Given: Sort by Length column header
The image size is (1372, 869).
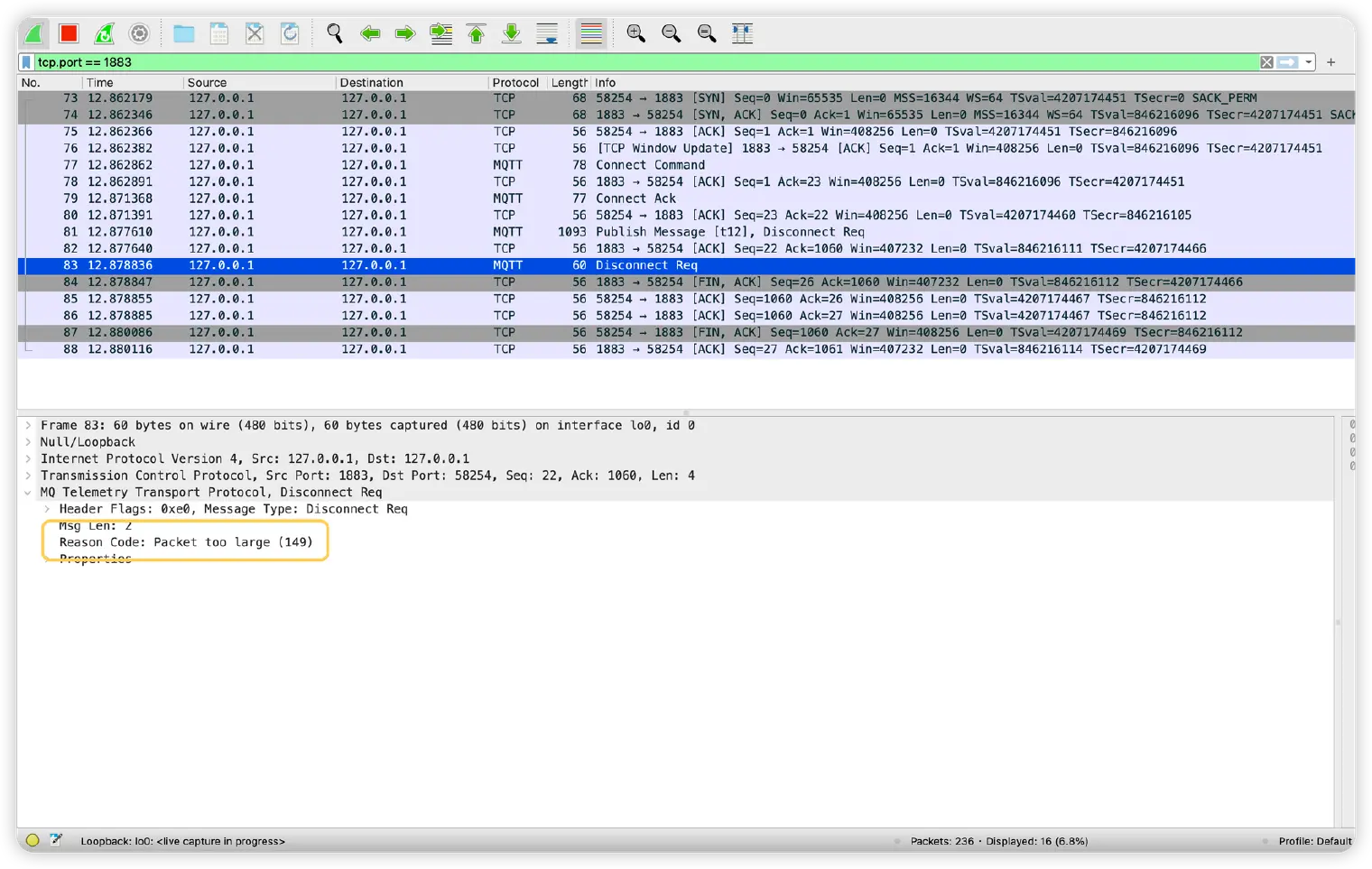Looking at the screenshot, I should pos(570,82).
